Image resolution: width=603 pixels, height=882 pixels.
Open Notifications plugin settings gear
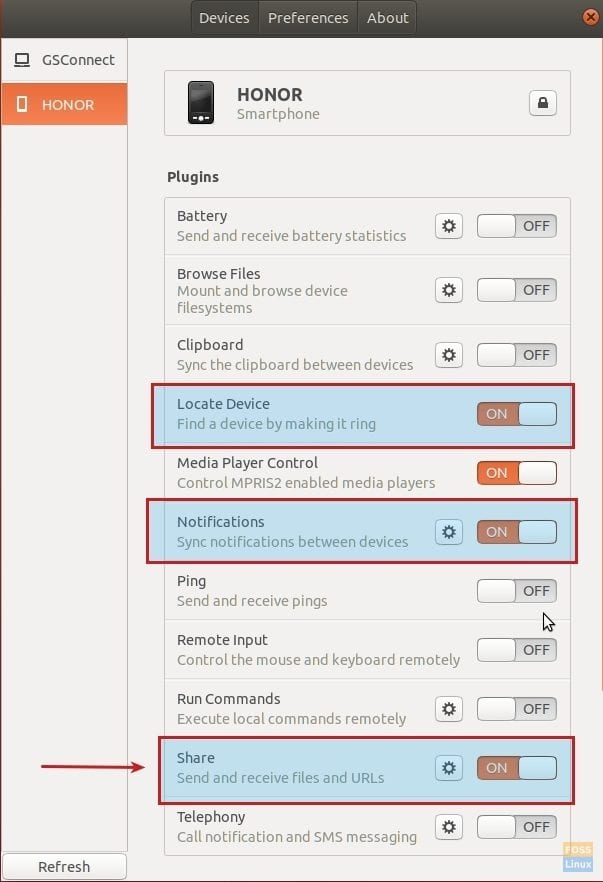click(x=449, y=532)
